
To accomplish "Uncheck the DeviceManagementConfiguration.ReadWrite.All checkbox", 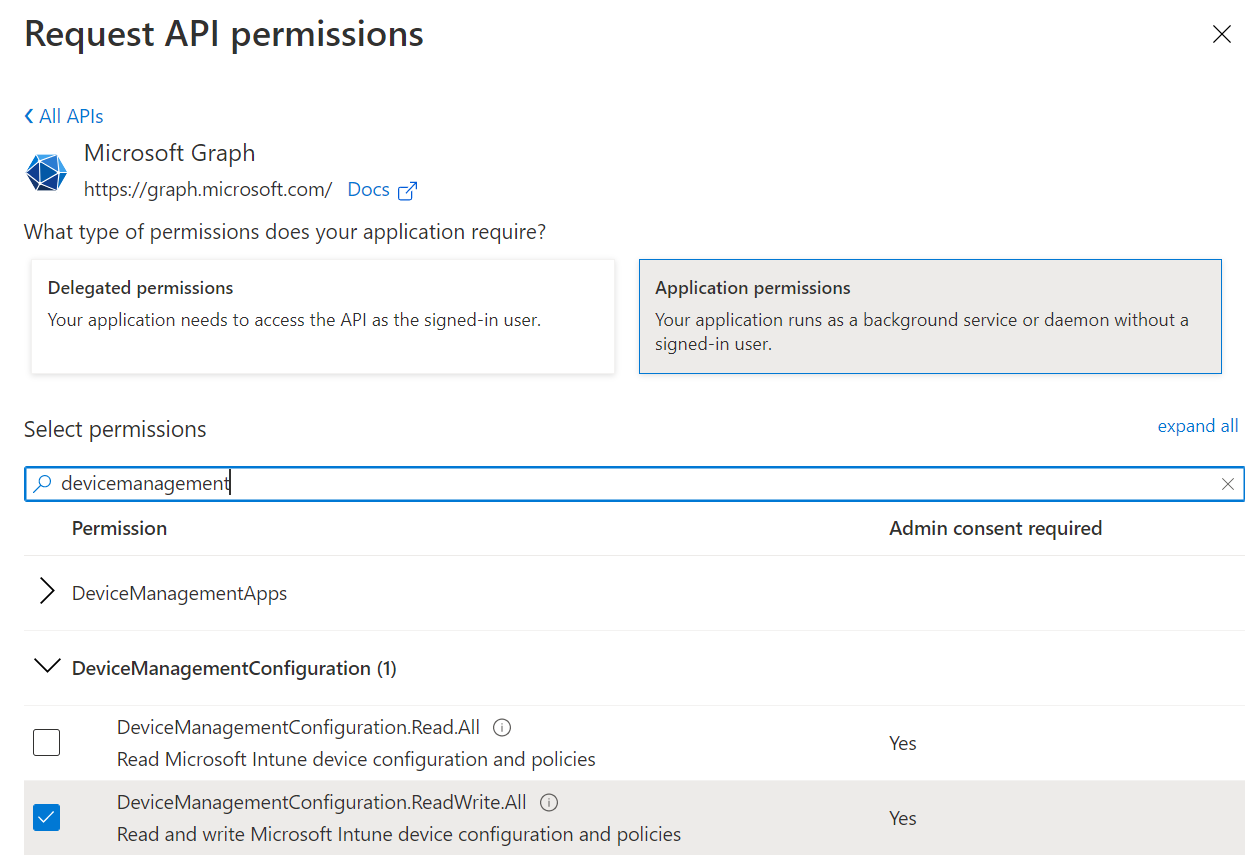I will point(46,818).
